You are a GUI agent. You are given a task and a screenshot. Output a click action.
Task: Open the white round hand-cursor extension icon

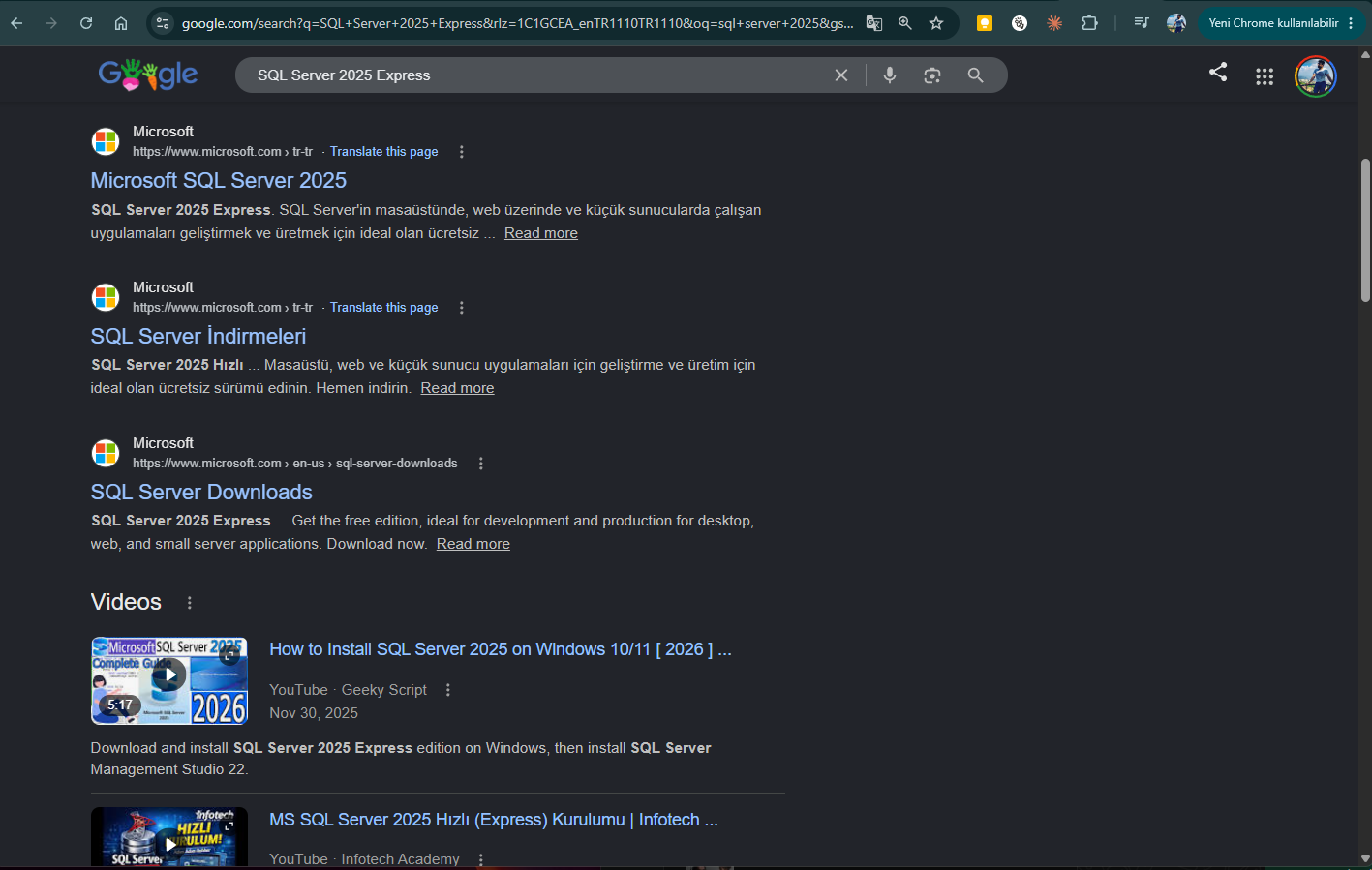point(1020,23)
